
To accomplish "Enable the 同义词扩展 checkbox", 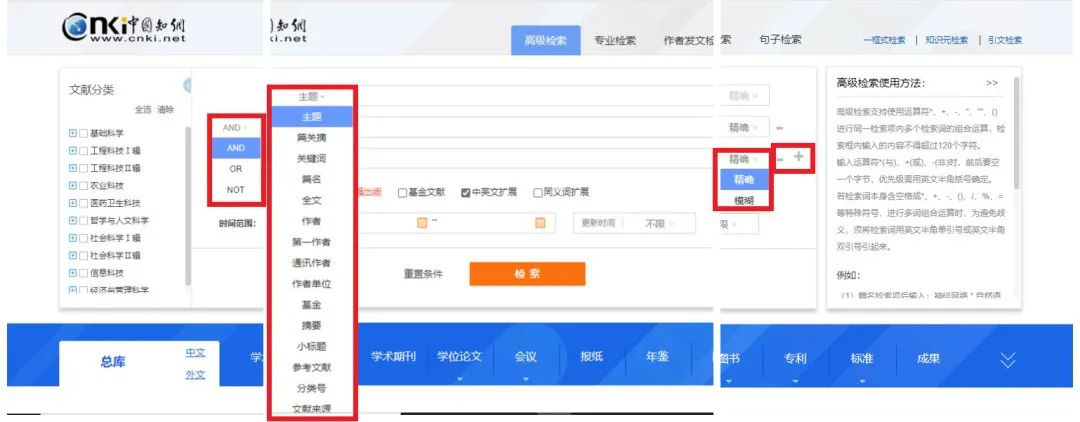I will coord(538,193).
